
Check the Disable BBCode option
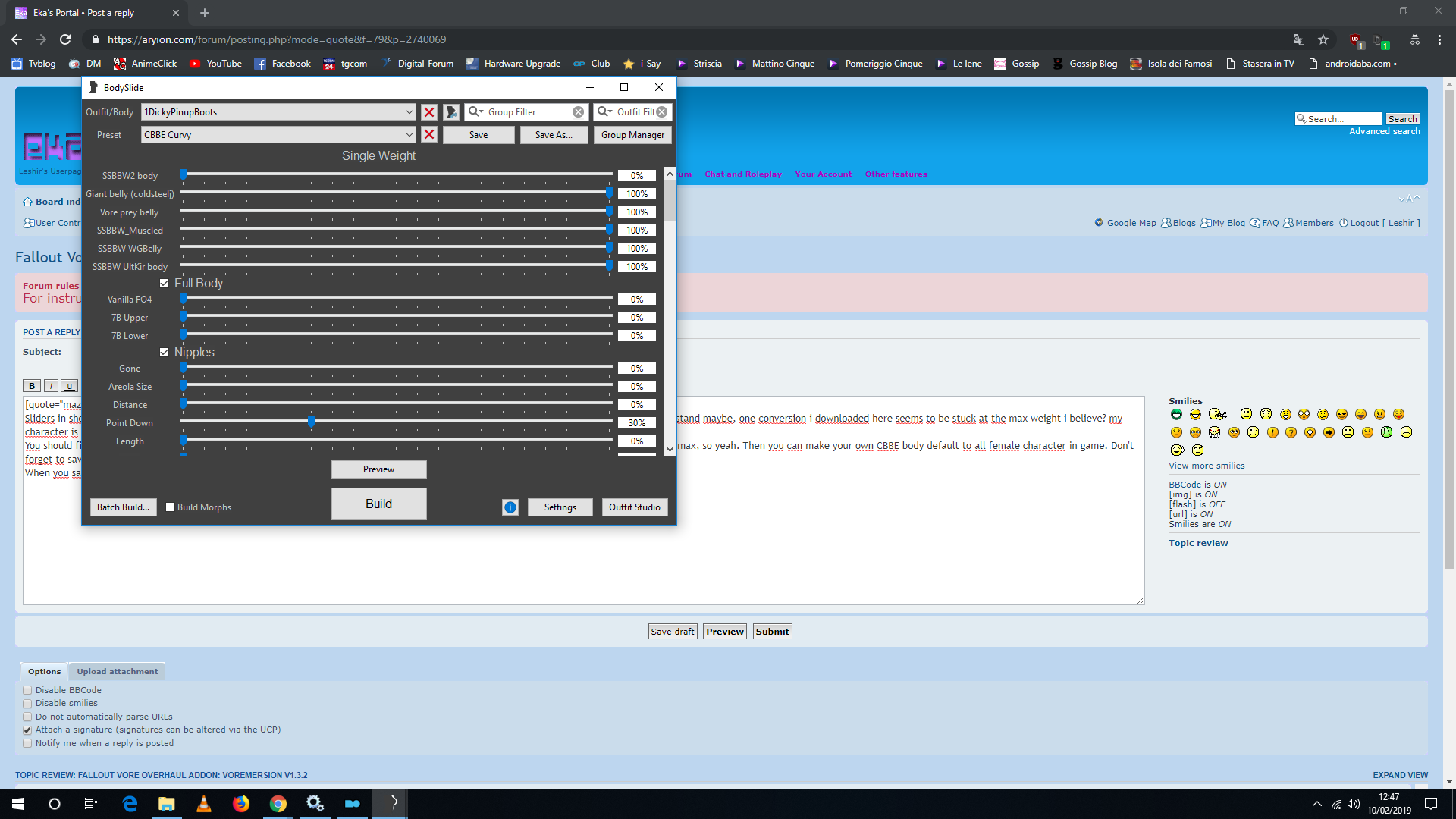coord(27,691)
